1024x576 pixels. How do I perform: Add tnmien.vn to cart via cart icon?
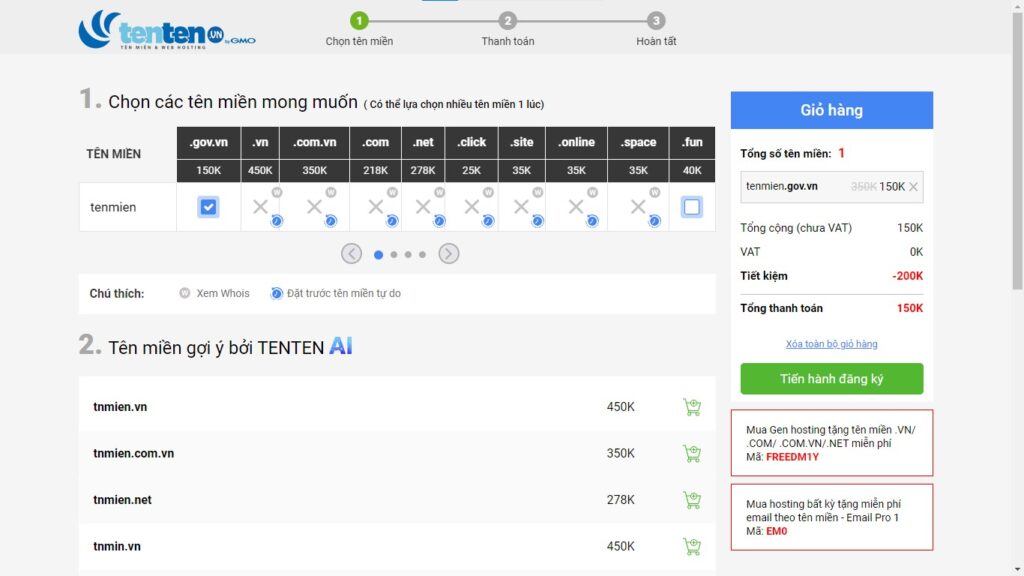tap(691, 407)
